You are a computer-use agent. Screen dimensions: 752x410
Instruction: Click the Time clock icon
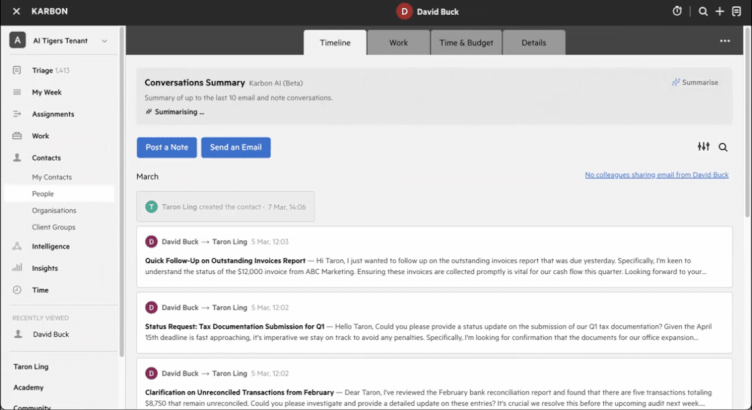[17, 290]
